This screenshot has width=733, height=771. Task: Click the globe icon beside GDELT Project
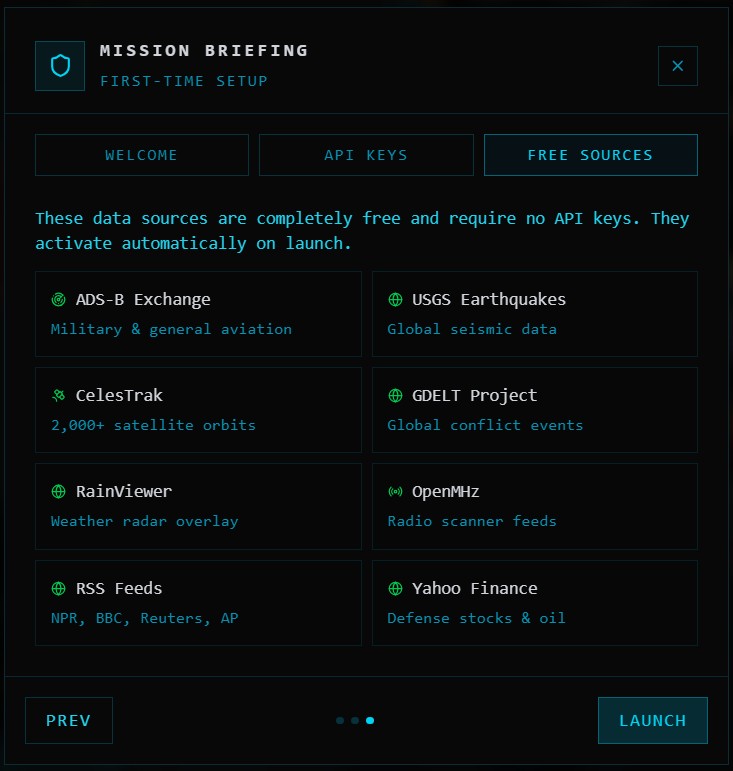[395, 396]
